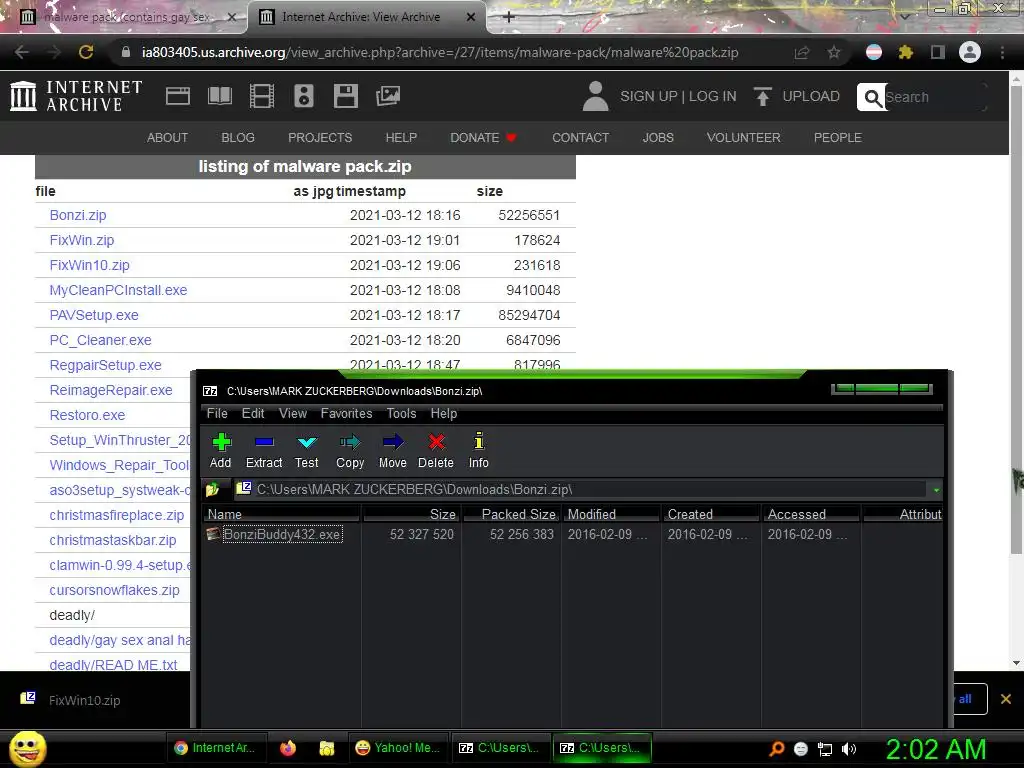This screenshot has height=768, width=1024.
Task: Open MyCleanPCInstall.exe link
Action: 118,290
